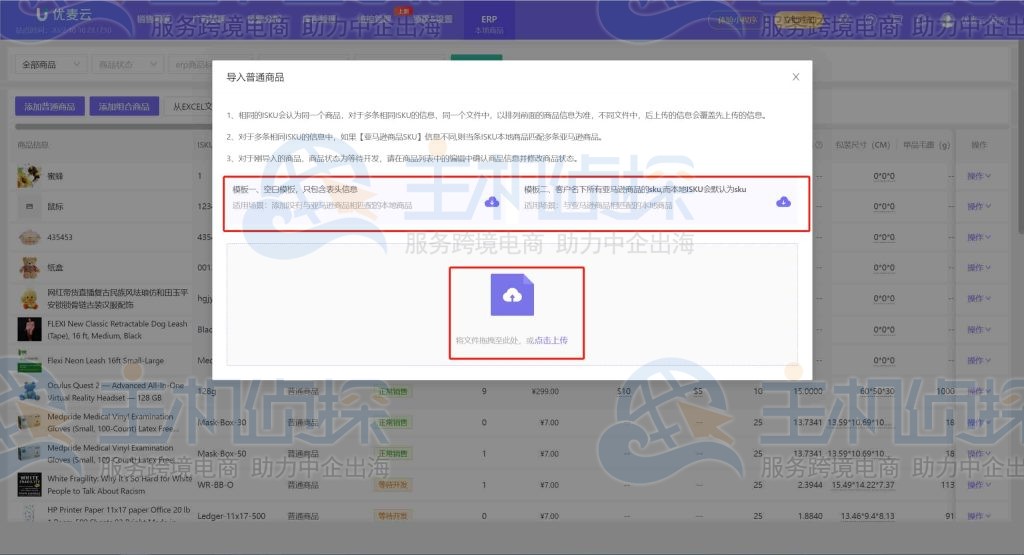Click the 435453 product thumbnail

click(x=29, y=237)
